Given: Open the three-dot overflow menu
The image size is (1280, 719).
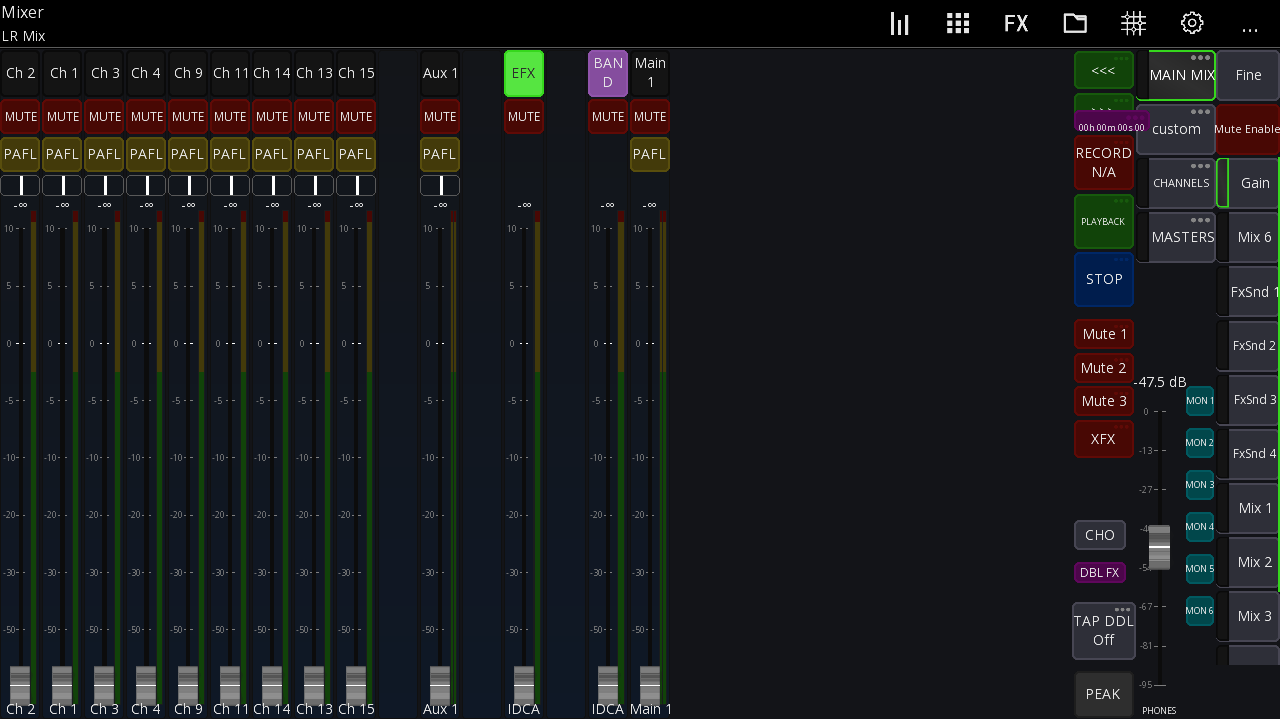Looking at the screenshot, I should tap(1250, 28).
